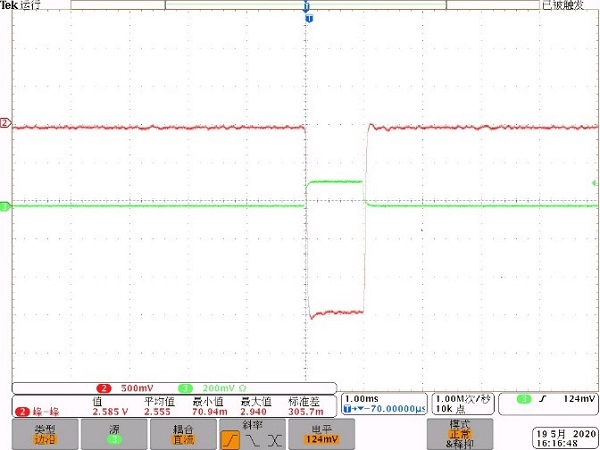The image size is (600, 450).
Task: Click the trigger channel 3 badge at right
Action: click(x=524, y=400)
